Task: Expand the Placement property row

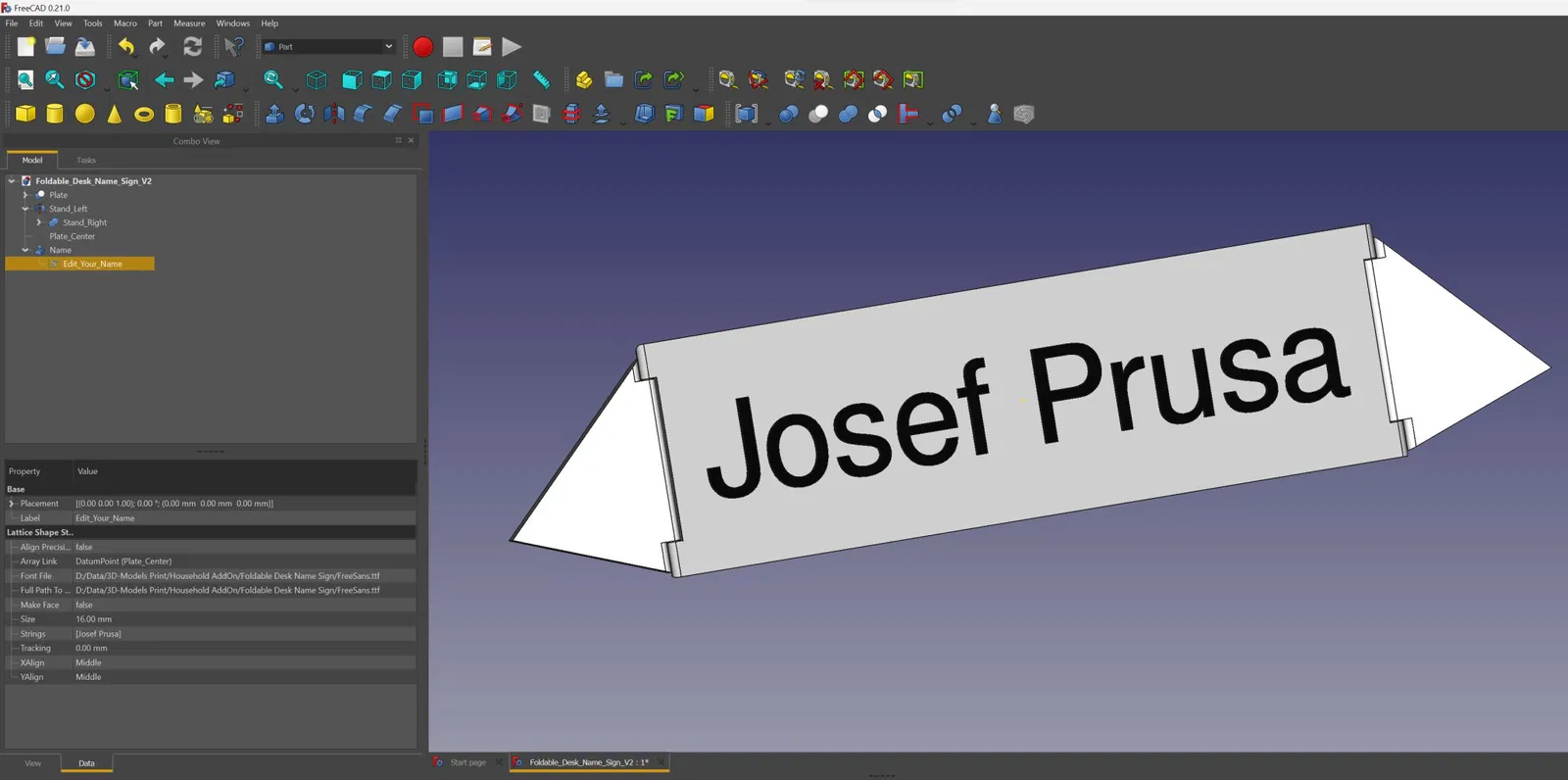Action: point(12,504)
